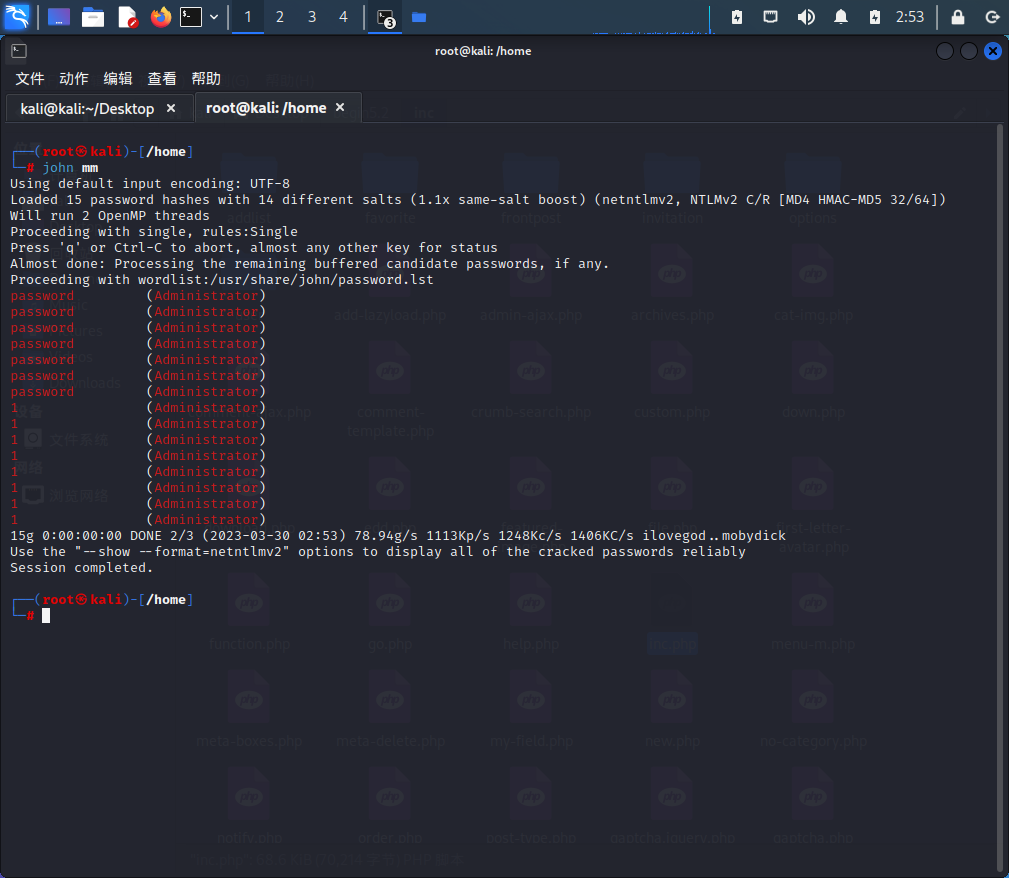Click the lock screen icon
The width and height of the screenshot is (1009, 878).
958,17
